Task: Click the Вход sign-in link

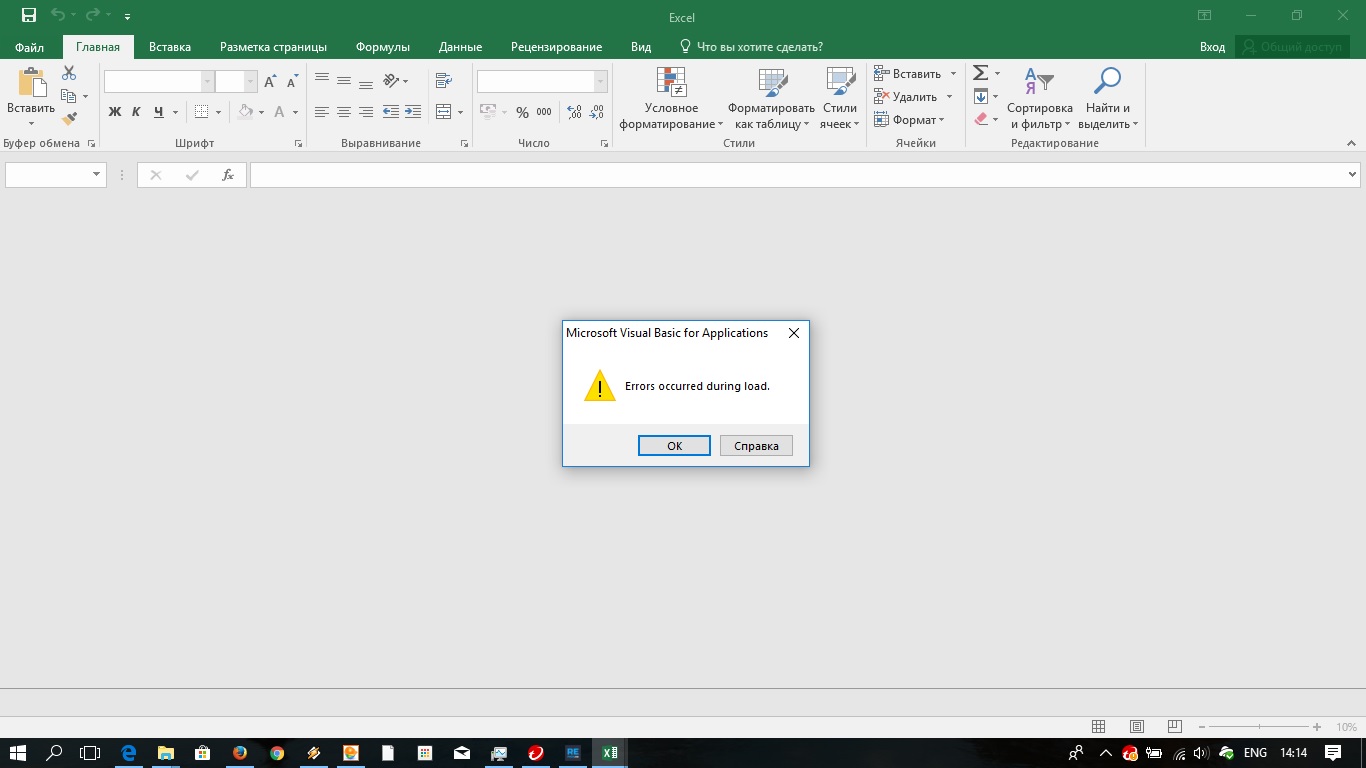Action: click(x=1212, y=47)
